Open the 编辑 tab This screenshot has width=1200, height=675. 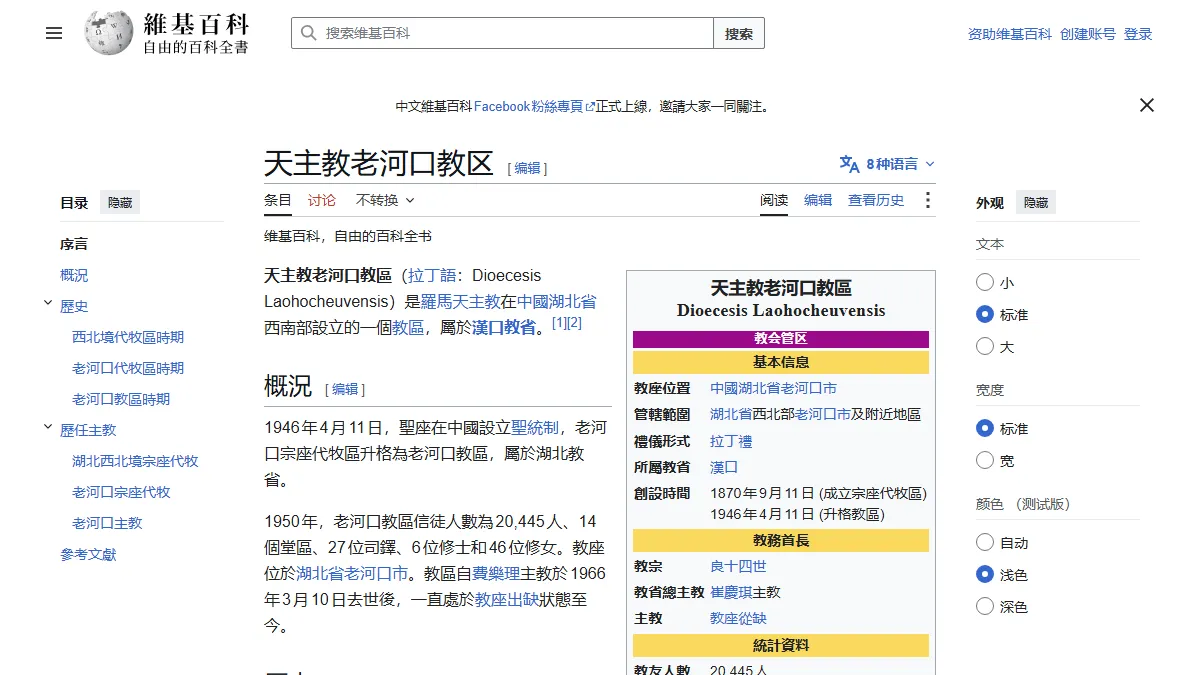pyautogui.click(x=818, y=200)
